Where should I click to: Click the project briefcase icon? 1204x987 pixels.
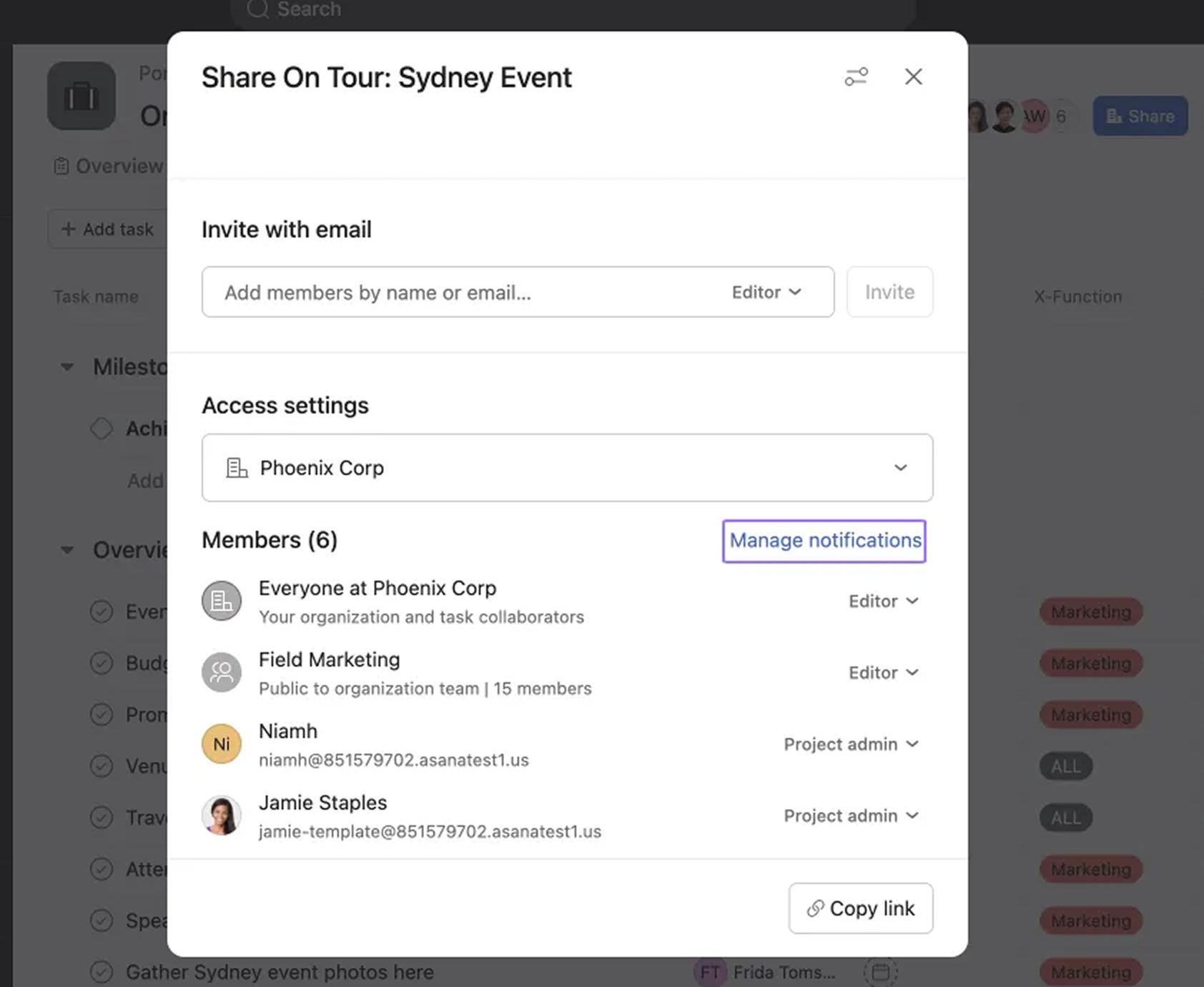[x=81, y=96]
